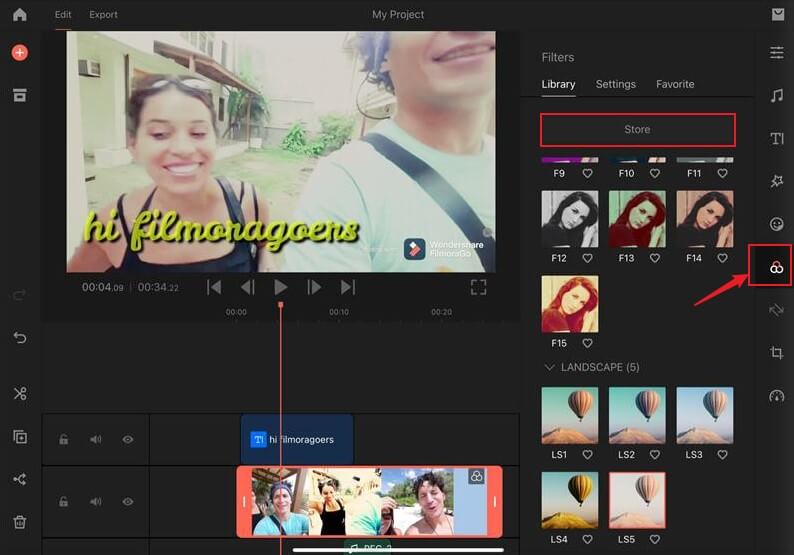
Task: Click the timeline playhead marker
Action: 281,305
